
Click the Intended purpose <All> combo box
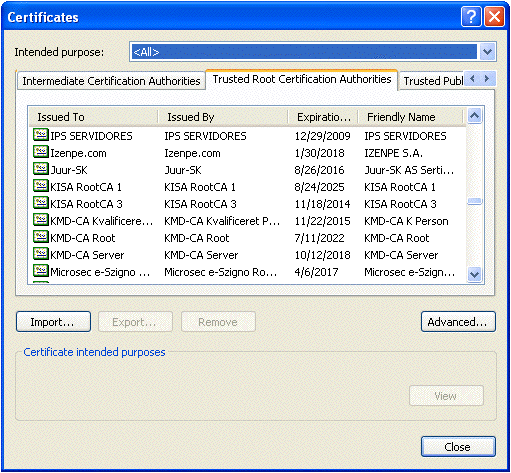click(313, 52)
